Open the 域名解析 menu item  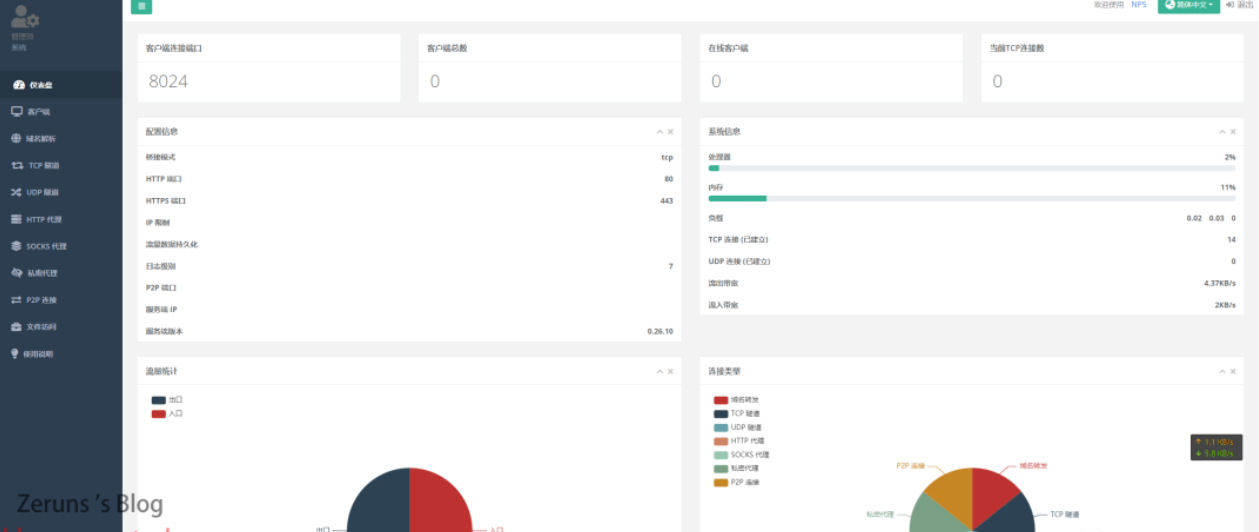[x=61, y=139]
